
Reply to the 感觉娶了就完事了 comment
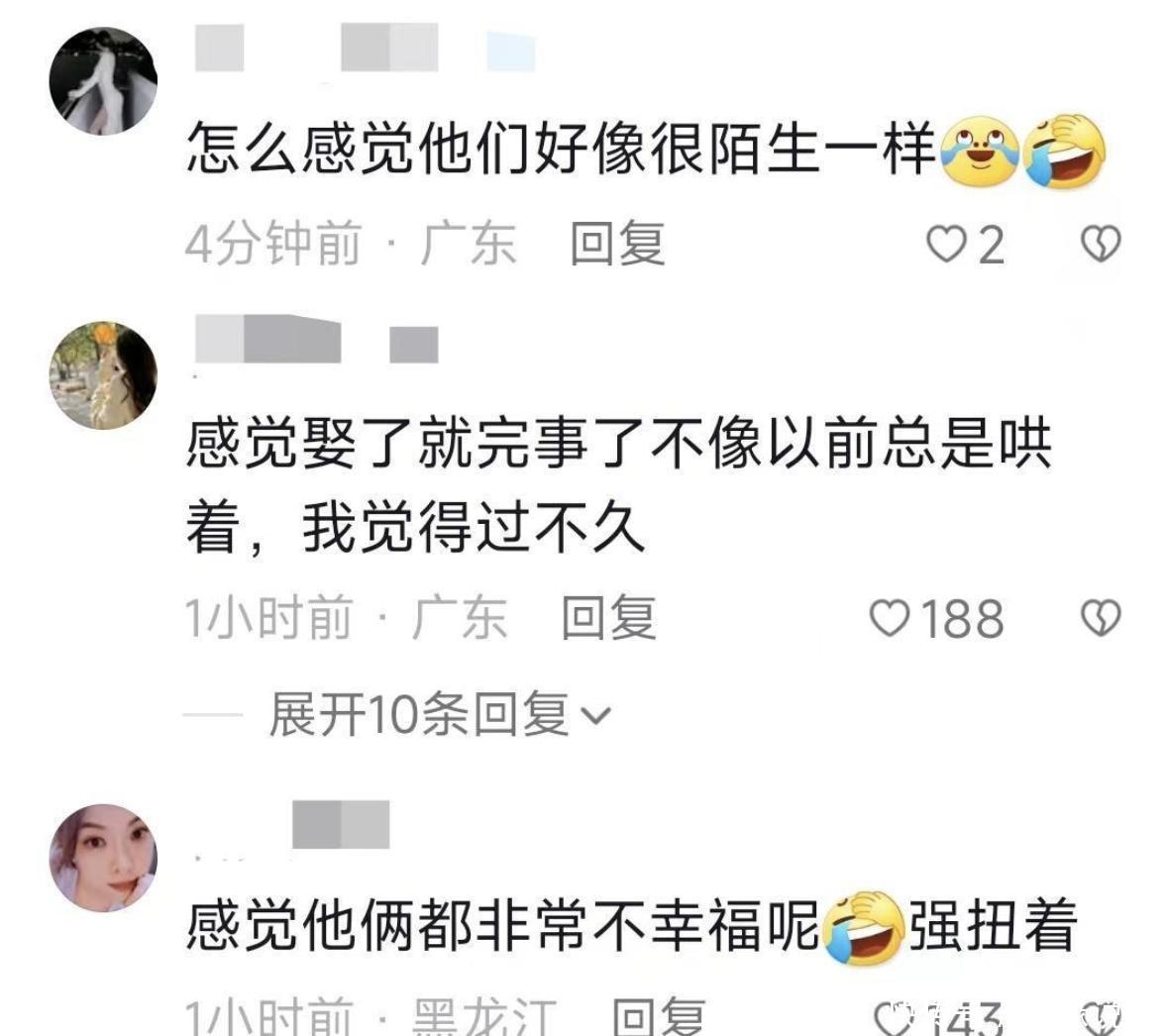[608, 618]
